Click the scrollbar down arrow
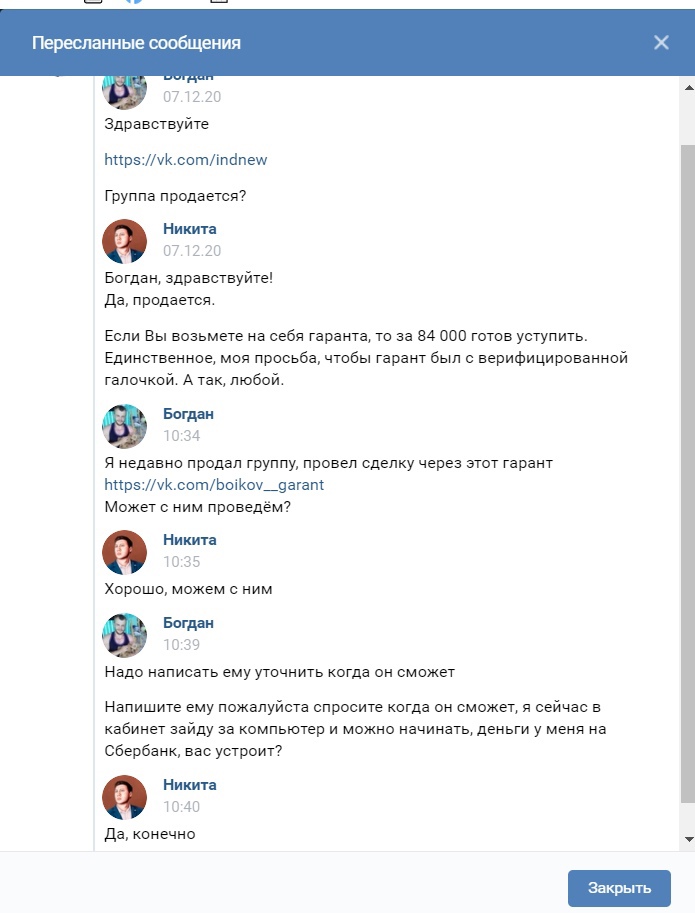Image resolution: width=695 pixels, height=913 pixels. point(687,838)
